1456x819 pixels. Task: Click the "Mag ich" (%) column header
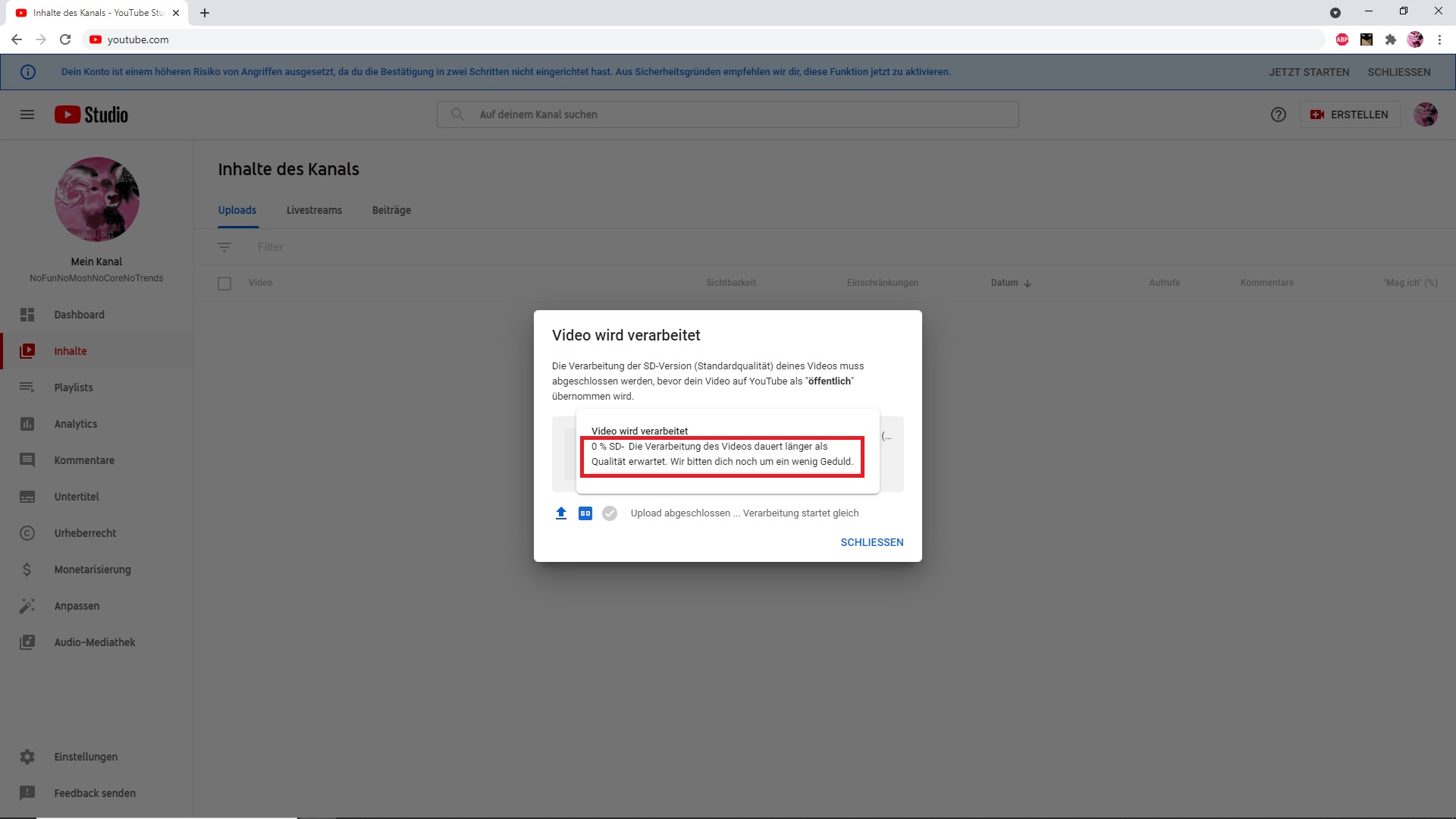[x=1410, y=283]
